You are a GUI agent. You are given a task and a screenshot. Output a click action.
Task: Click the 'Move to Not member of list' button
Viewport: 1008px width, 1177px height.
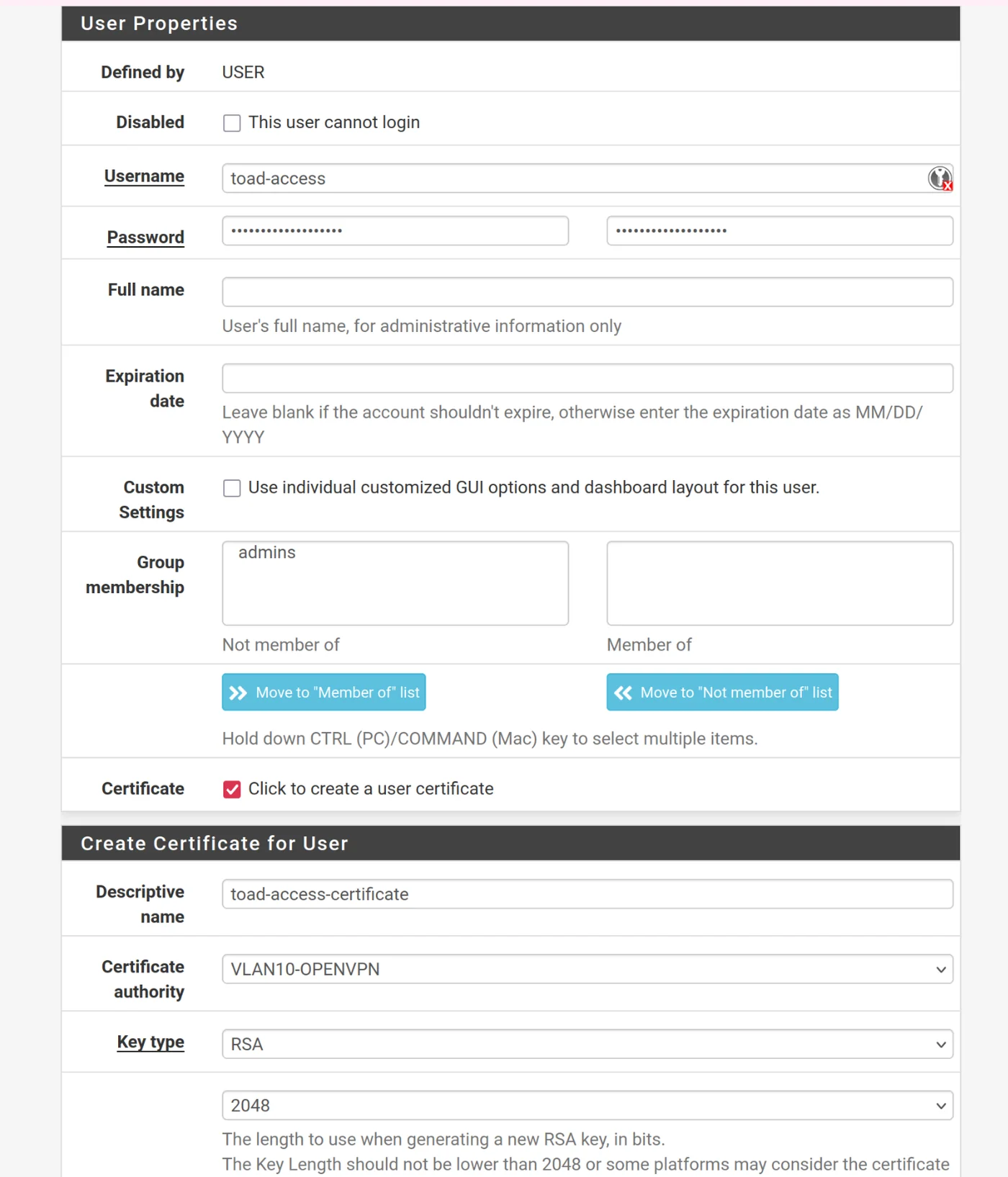pyautogui.click(x=721, y=692)
